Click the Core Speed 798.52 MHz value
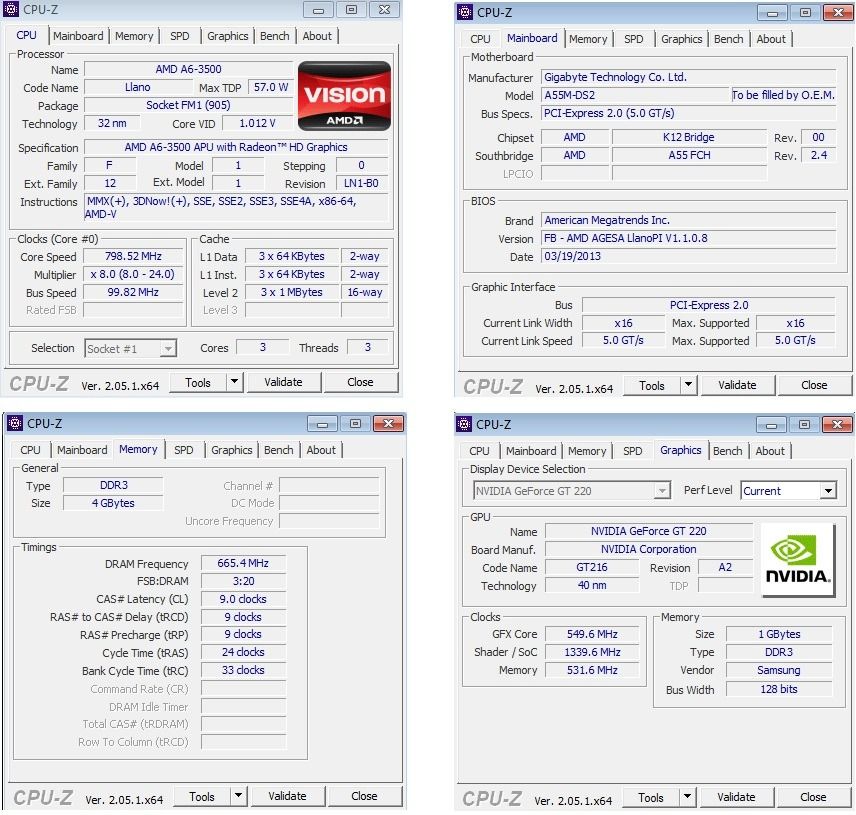 (133, 256)
